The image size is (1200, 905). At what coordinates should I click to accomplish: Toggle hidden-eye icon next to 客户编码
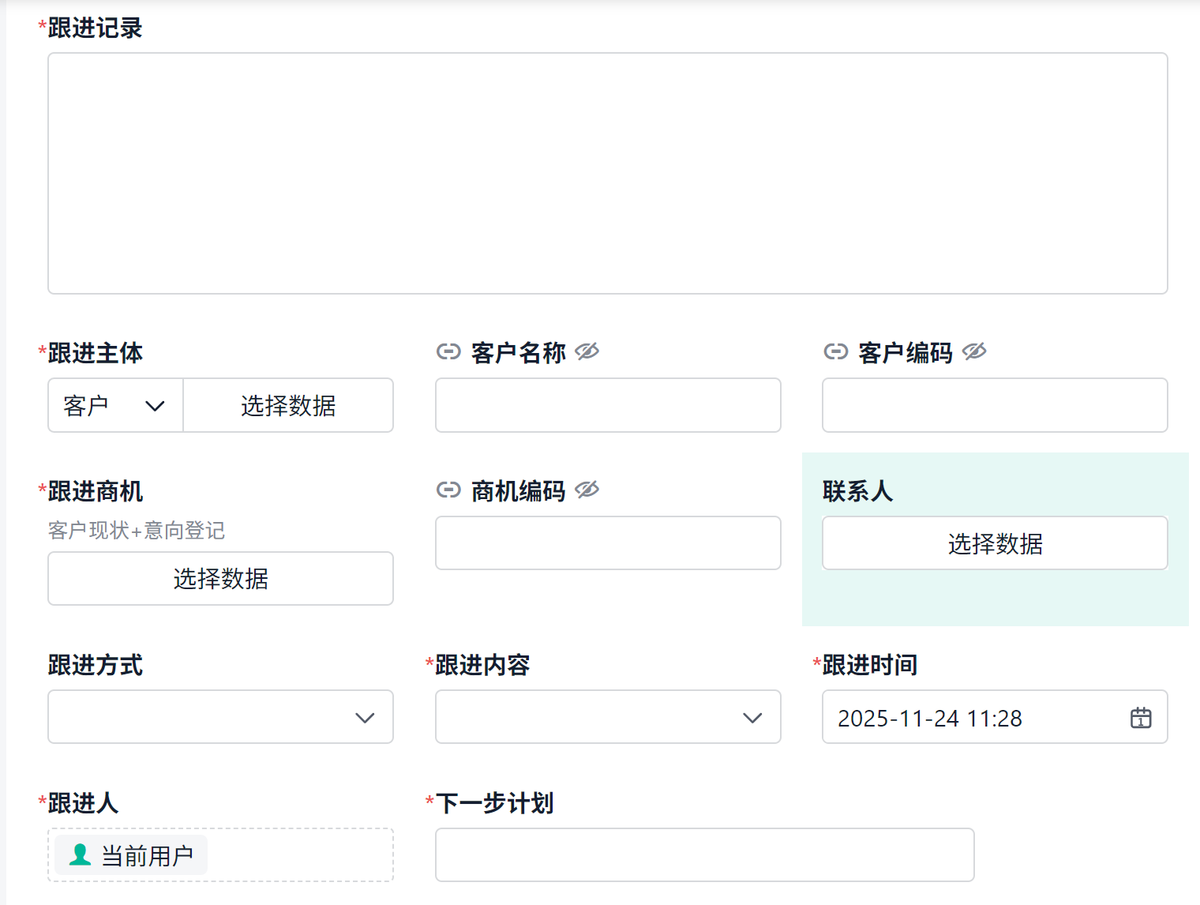(x=974, y=351)
